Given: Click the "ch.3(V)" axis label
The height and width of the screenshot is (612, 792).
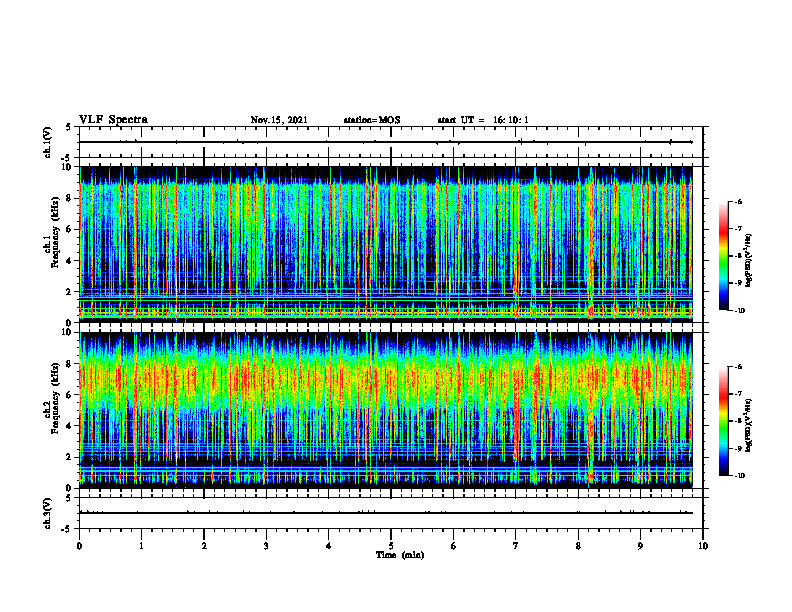Looking at the screenshot, I should [x=48, y=513].
